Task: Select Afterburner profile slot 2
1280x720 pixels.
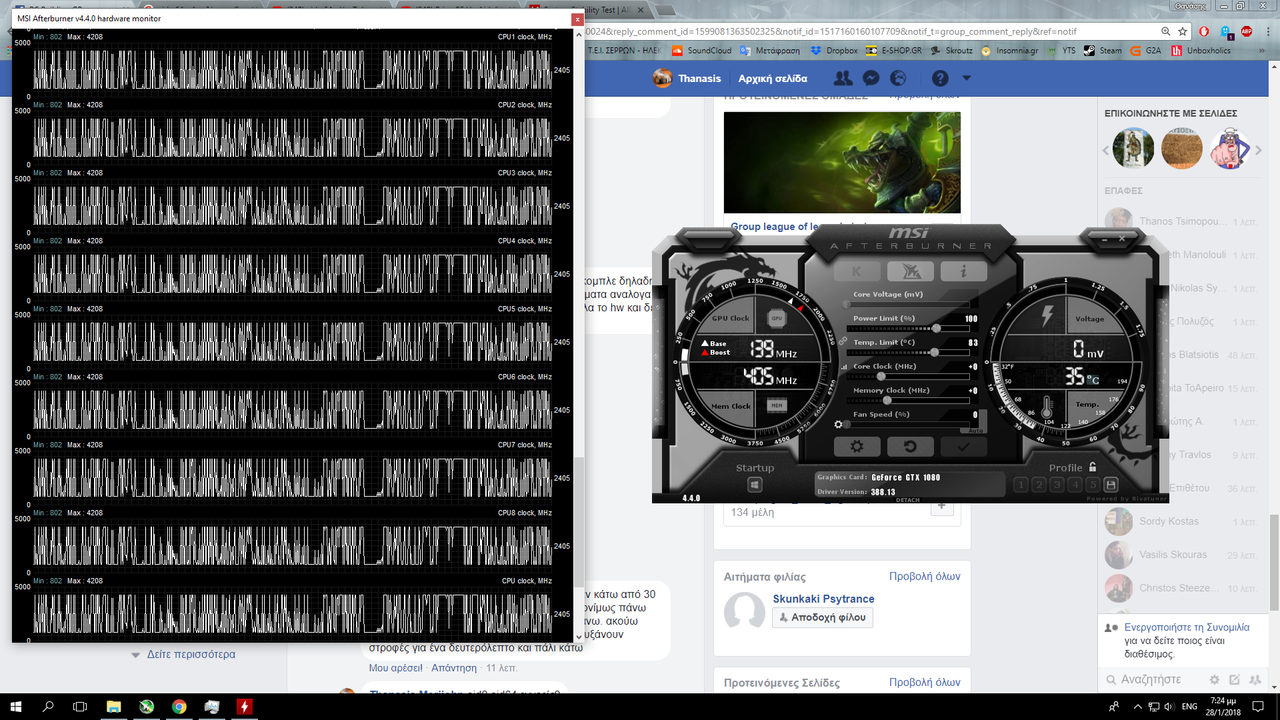Action: [1039, 485]
